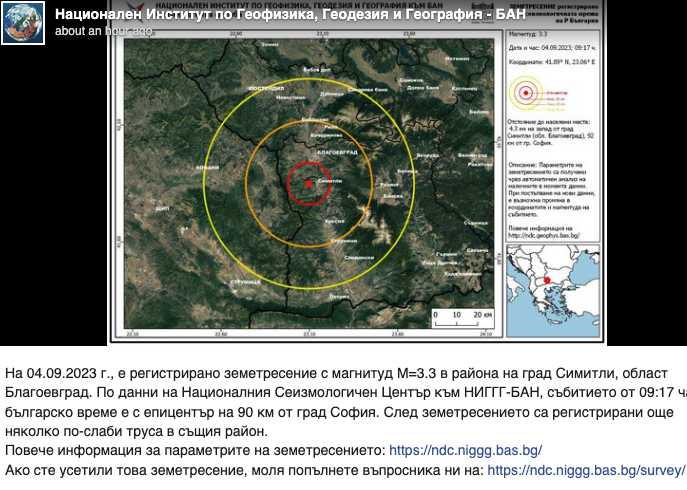Click the text '90 км от град София'
Image resolution: width=687 pixels, height=490 pixels.
[x=307, y=412]
